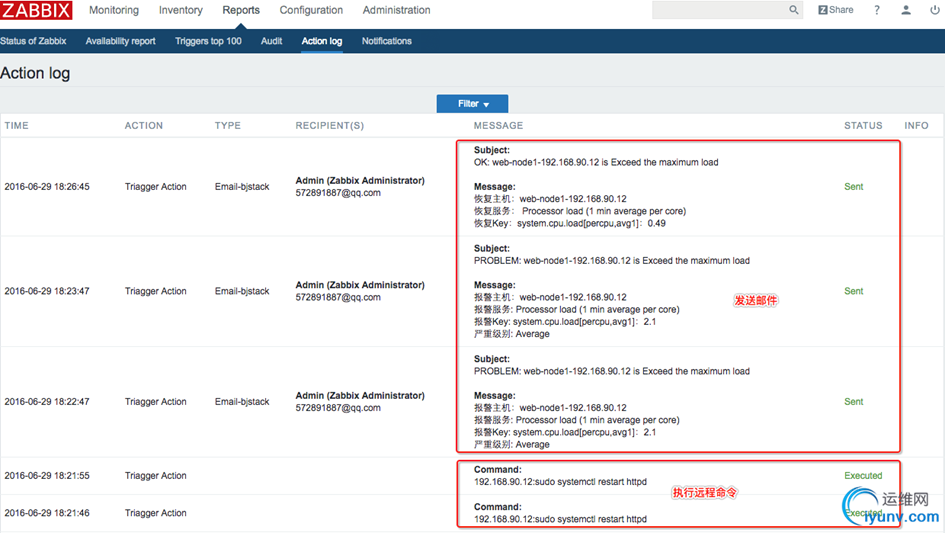Select timestamp 2016-06-29 18:22:47

tap(47, 402)
